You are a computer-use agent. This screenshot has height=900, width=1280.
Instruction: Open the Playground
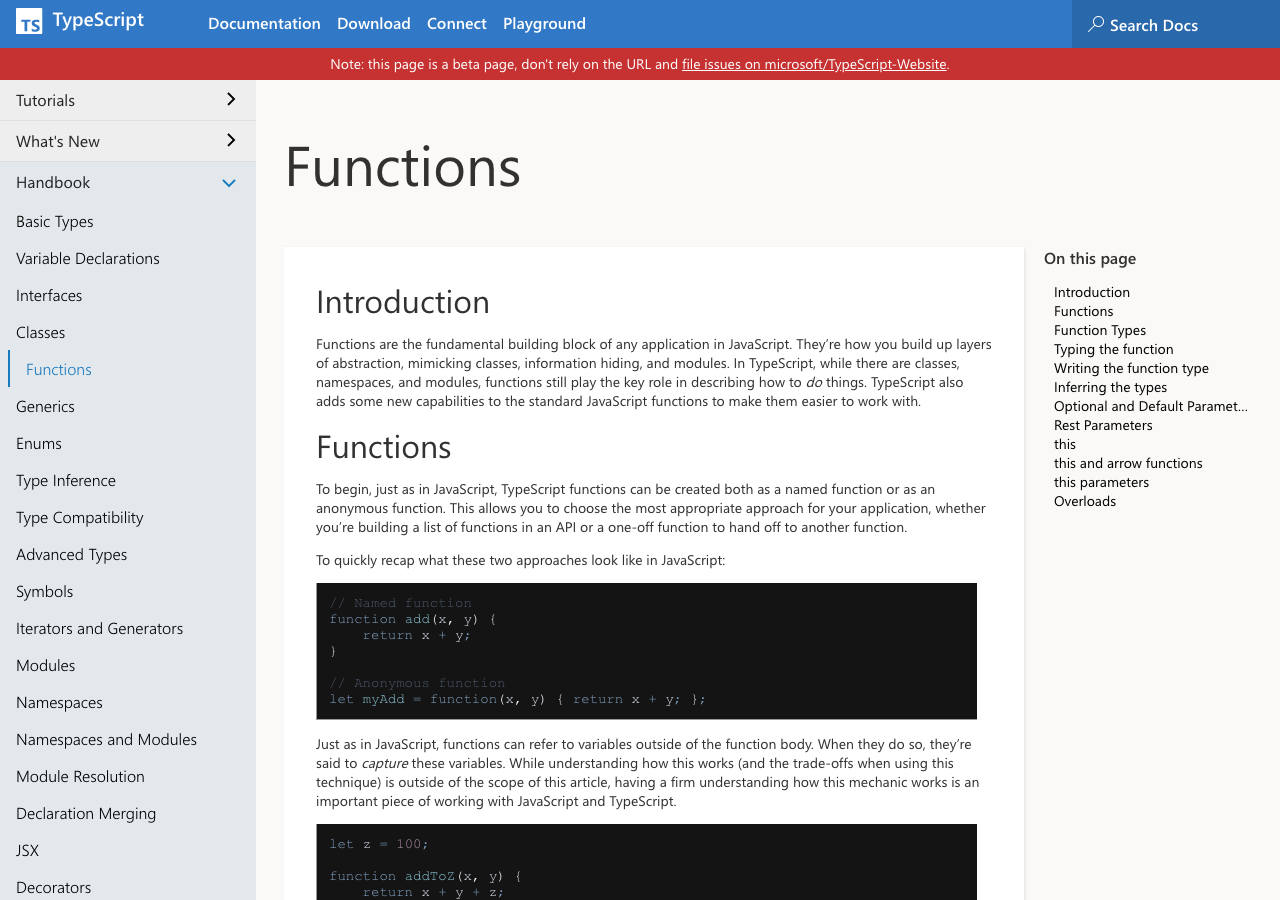point(544,23)
